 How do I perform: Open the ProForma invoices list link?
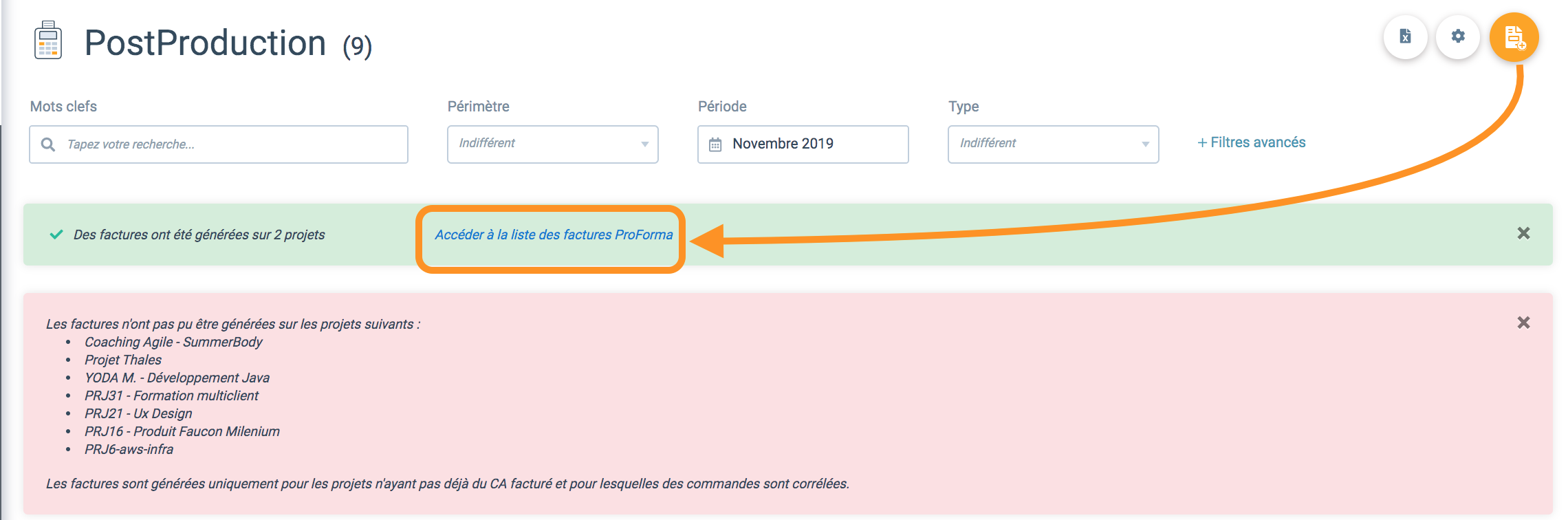coord(554,235)
